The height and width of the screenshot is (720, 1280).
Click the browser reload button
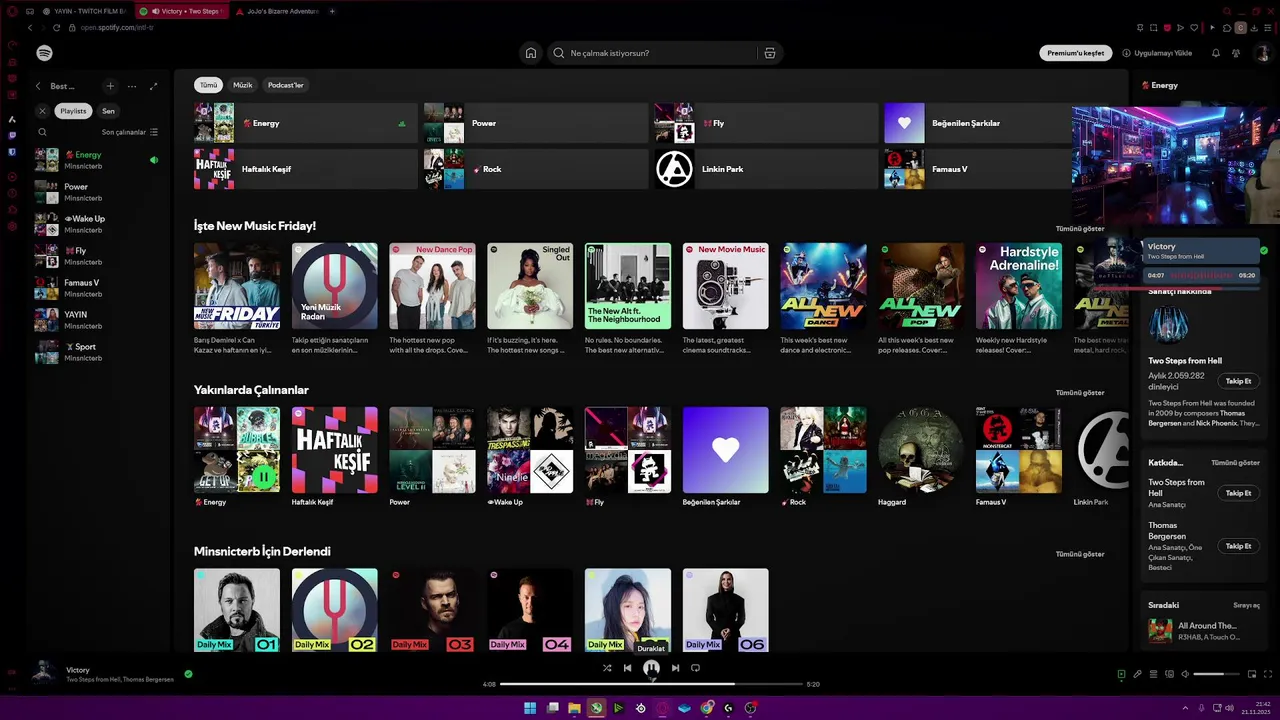(57, 28)
